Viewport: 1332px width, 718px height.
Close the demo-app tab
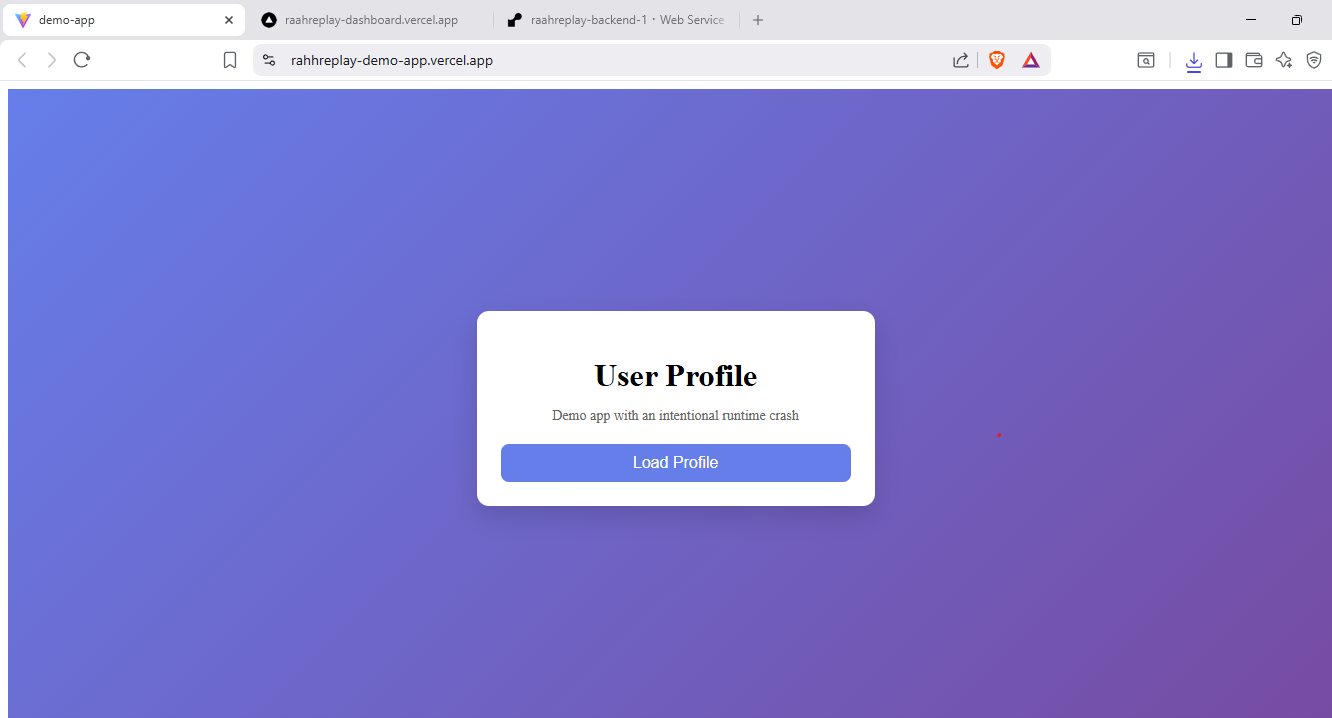click(x=229, y=20)
